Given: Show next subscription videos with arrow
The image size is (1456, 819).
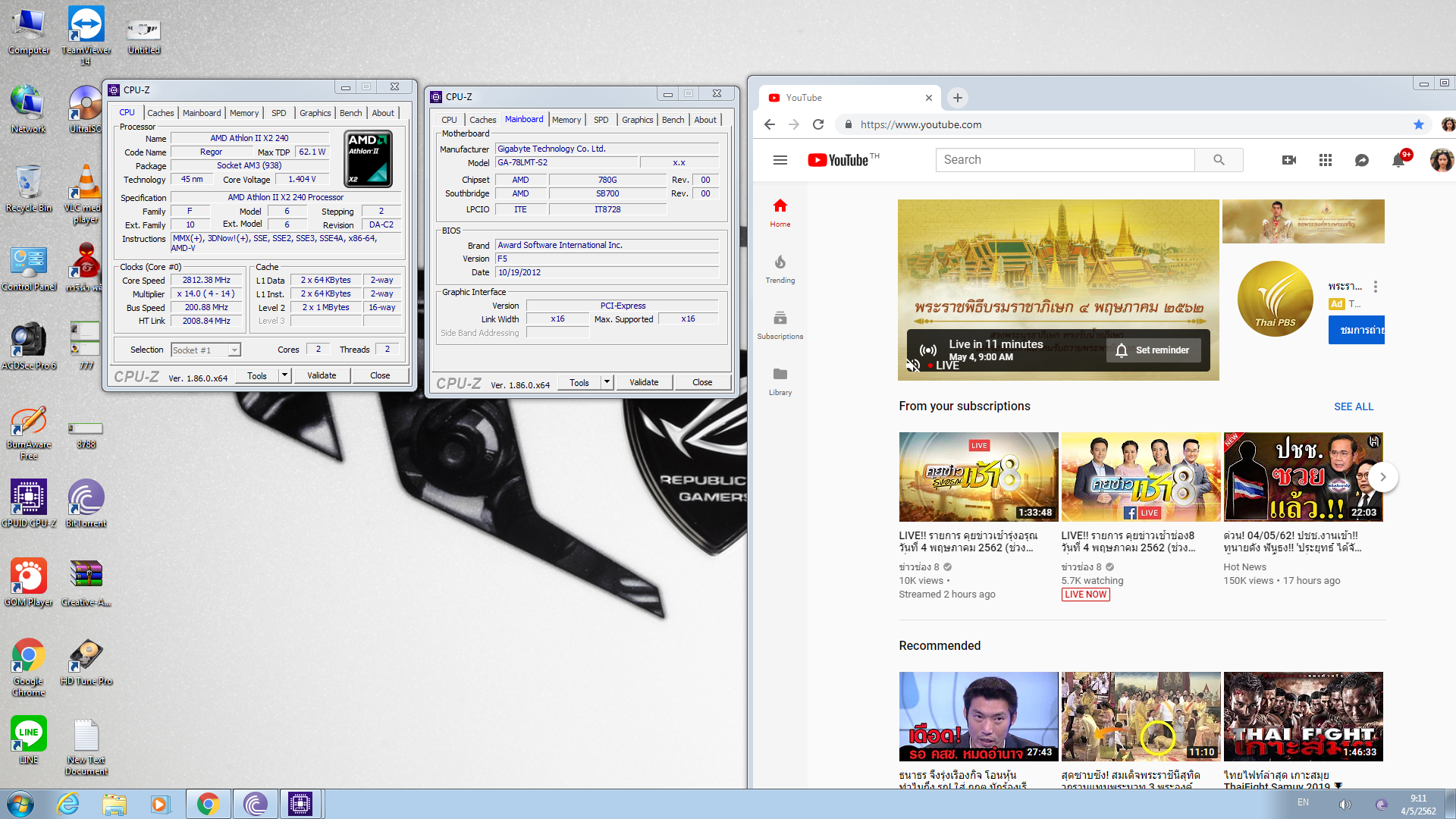Looking at the screenshot, I should click(1383, 477).
